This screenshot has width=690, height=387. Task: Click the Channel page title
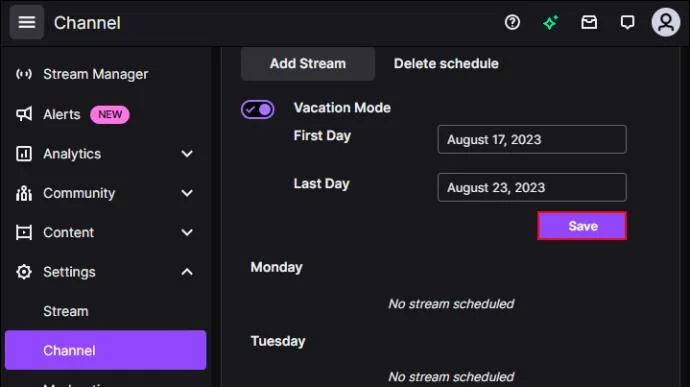click(87, 22)
